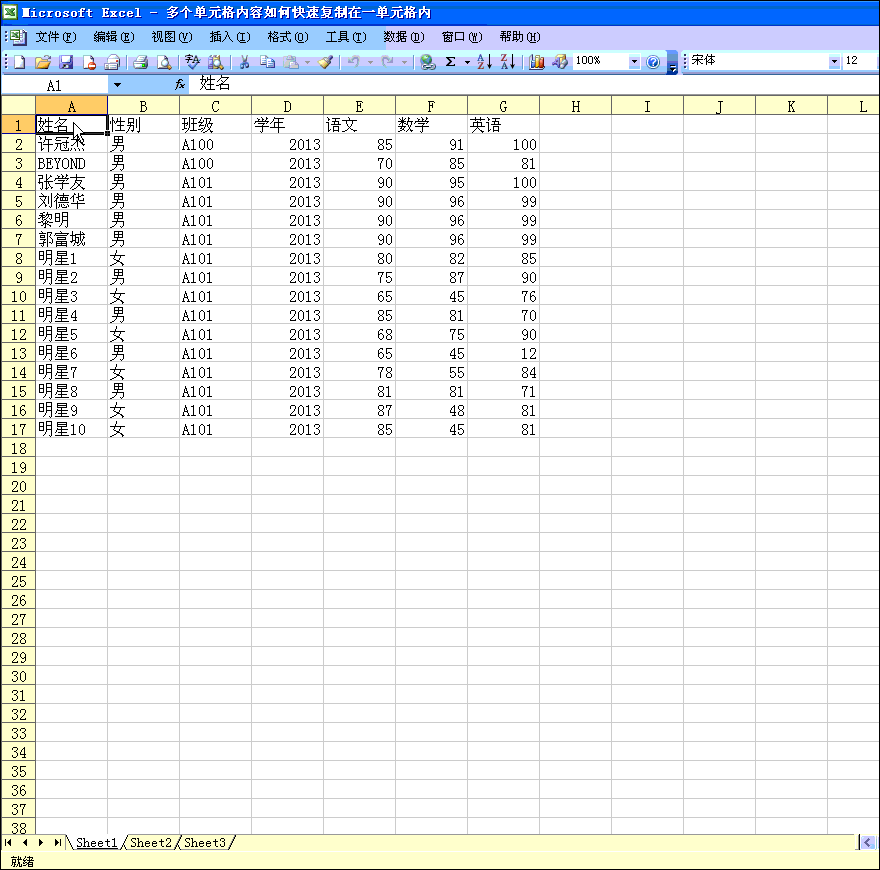Expand the Name Box dropdown arrow
Image resolution: width=880 pixels, height=870 pixels.
117,85
